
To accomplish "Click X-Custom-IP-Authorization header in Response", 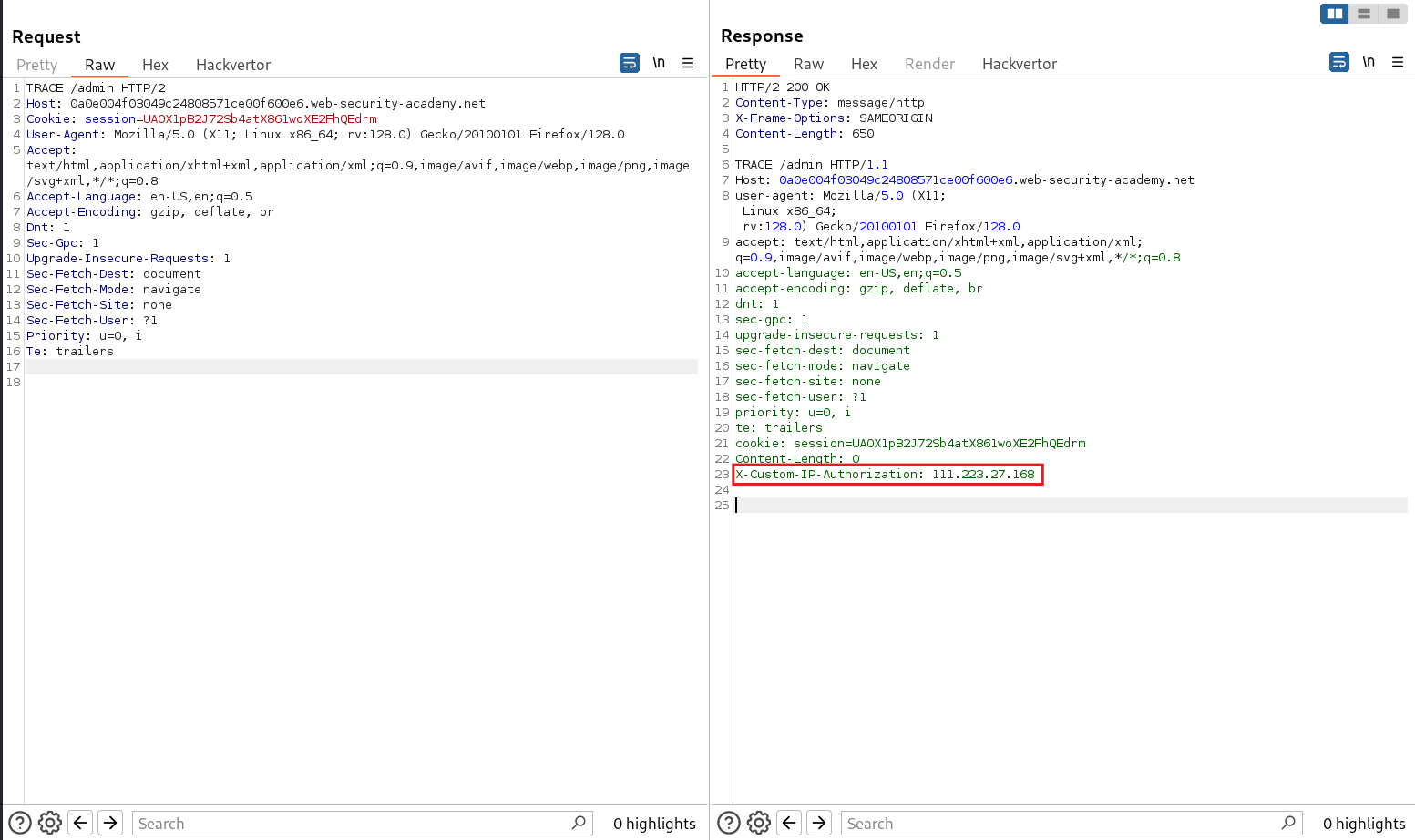I will [886, 475].
